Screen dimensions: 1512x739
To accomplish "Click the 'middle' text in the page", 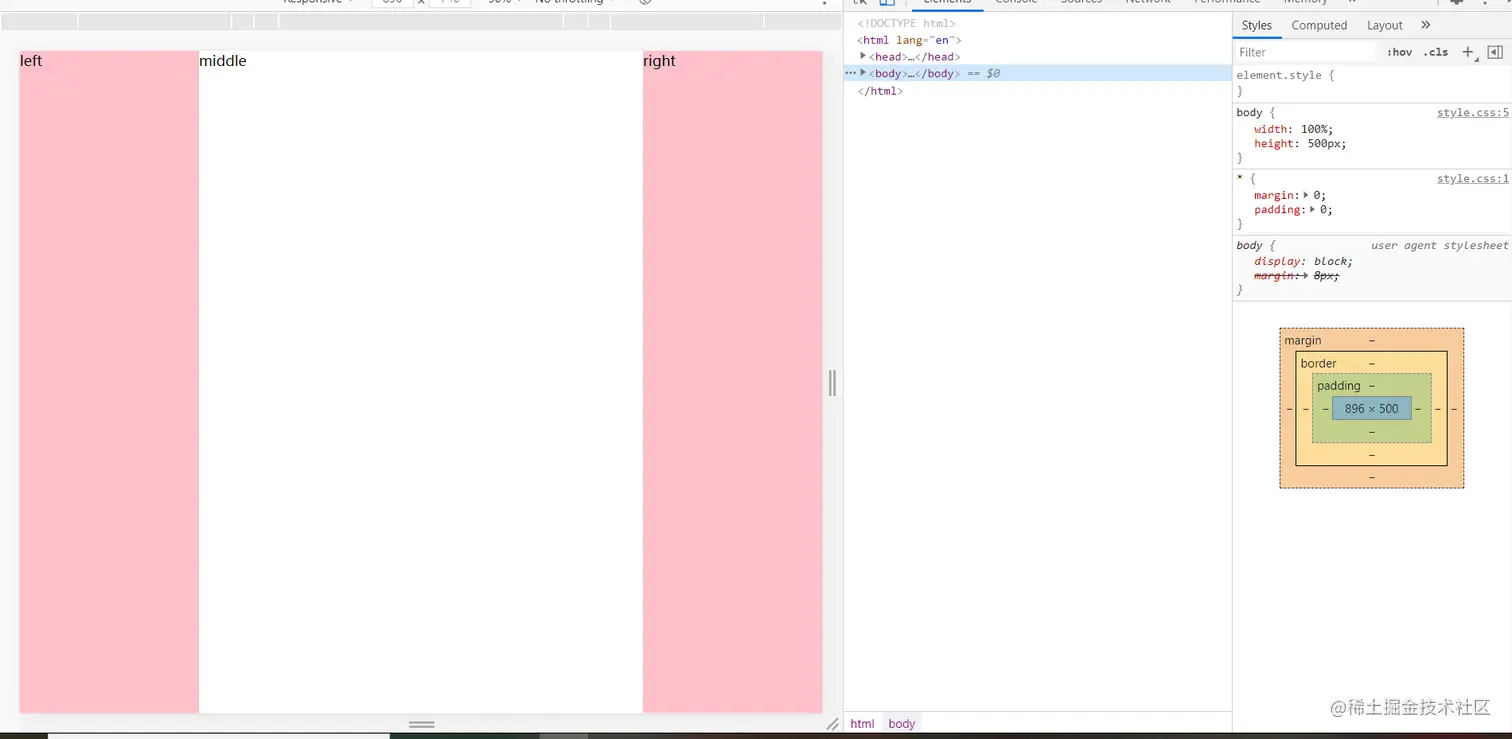I will [222, 61].
